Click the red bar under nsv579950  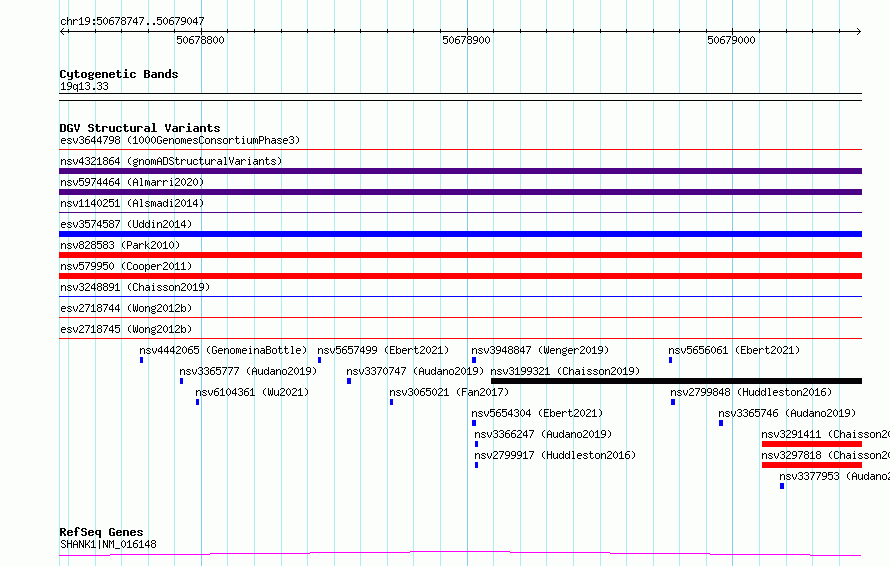point(460,276)
